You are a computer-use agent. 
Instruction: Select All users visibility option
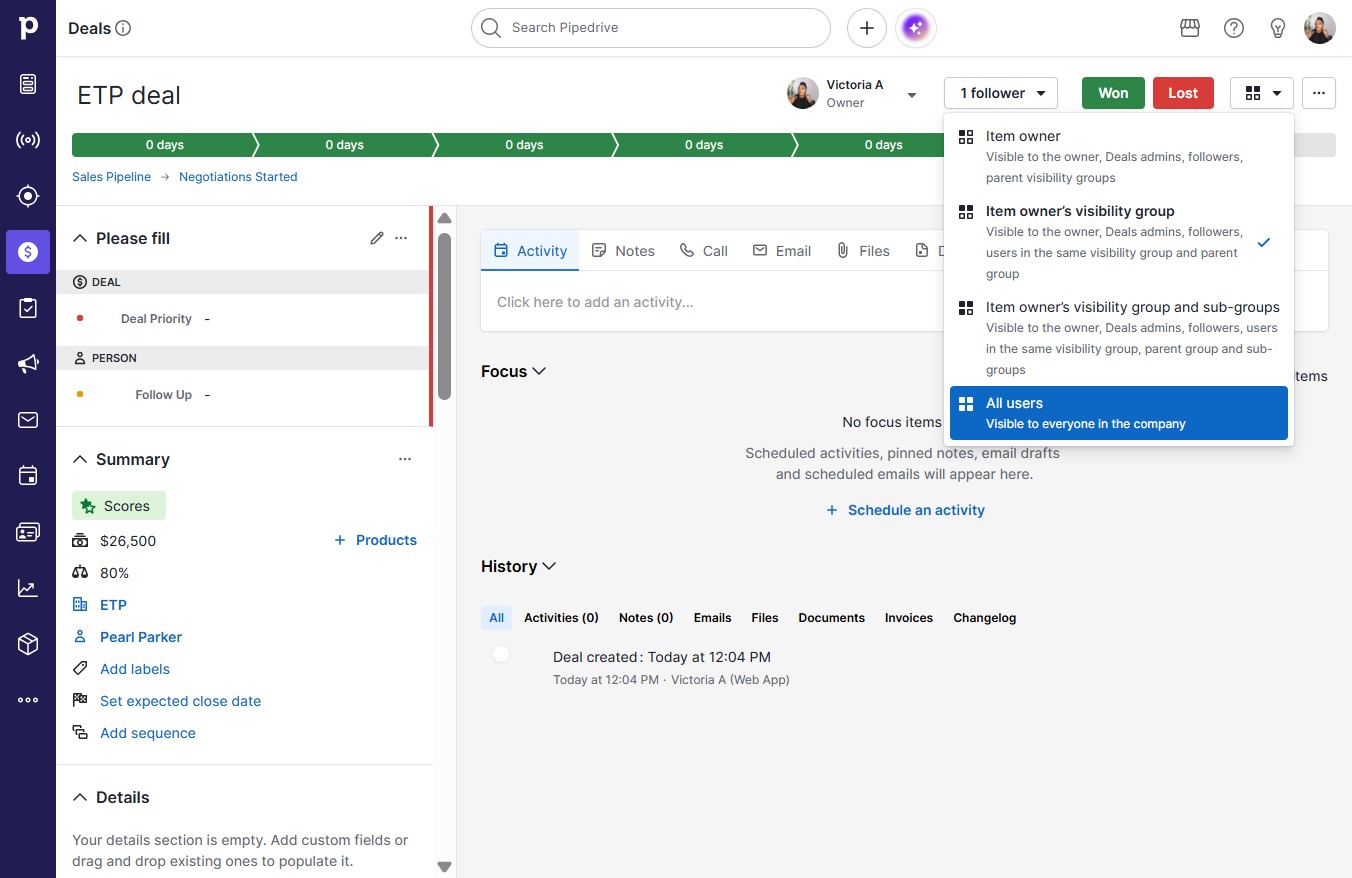coord(1119,413)
